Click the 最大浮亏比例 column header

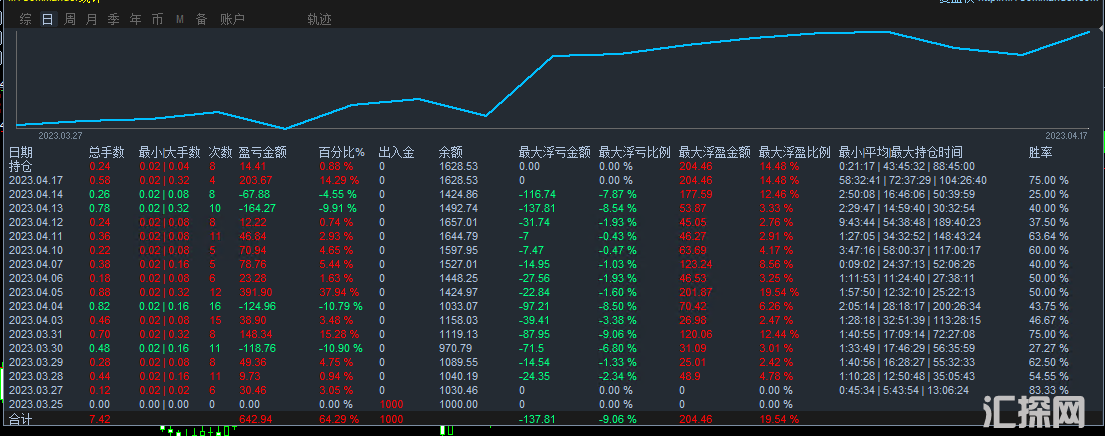pos(634,152)
